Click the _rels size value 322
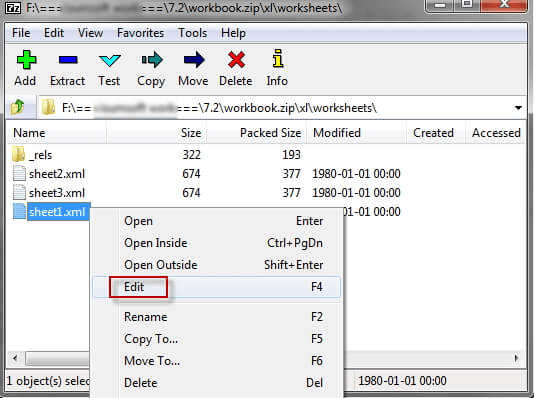The width and height of the screenshot is (534, 398). [x=191, y=155]
